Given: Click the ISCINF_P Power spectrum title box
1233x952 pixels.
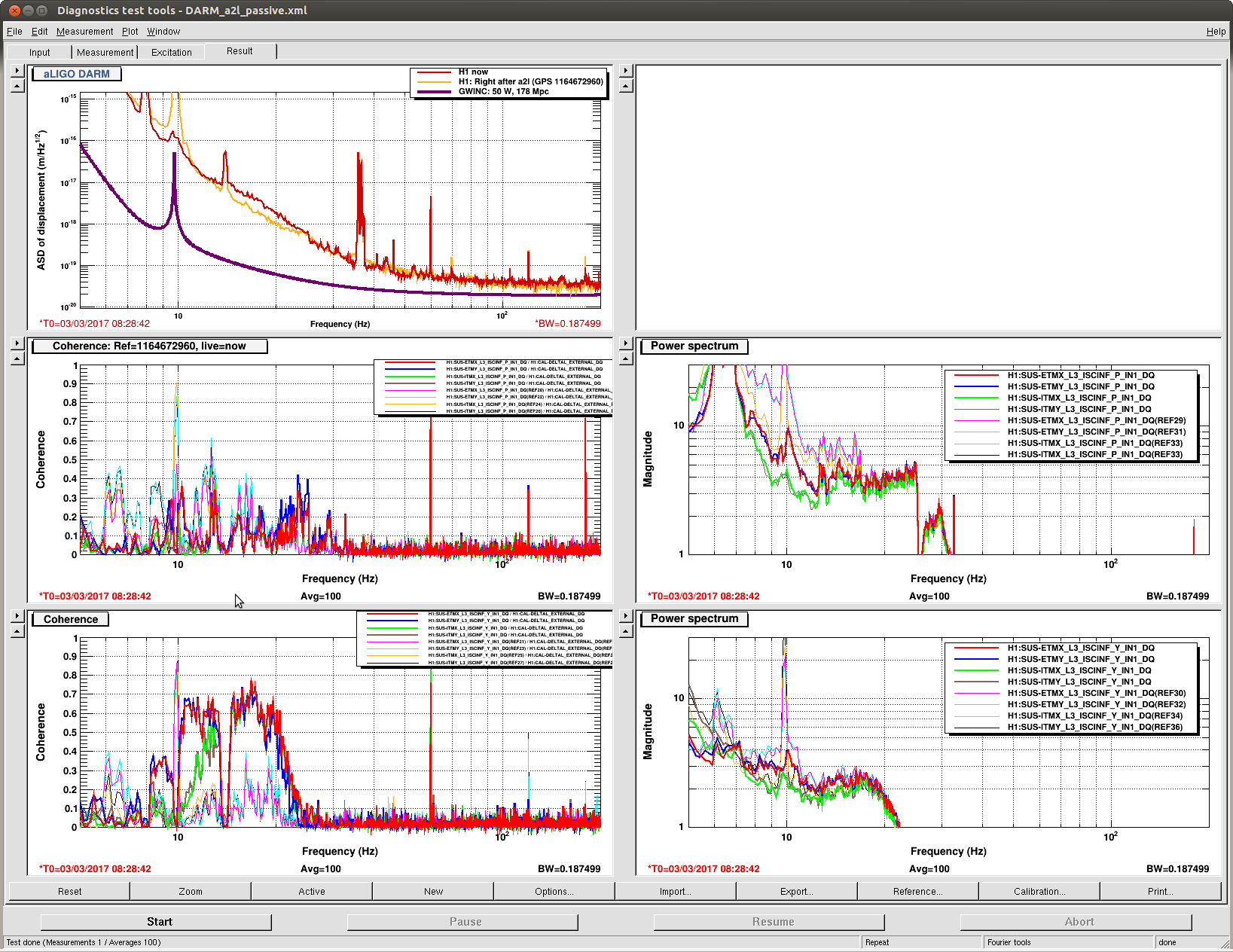Looking at the screenshot, I should 694,346.
